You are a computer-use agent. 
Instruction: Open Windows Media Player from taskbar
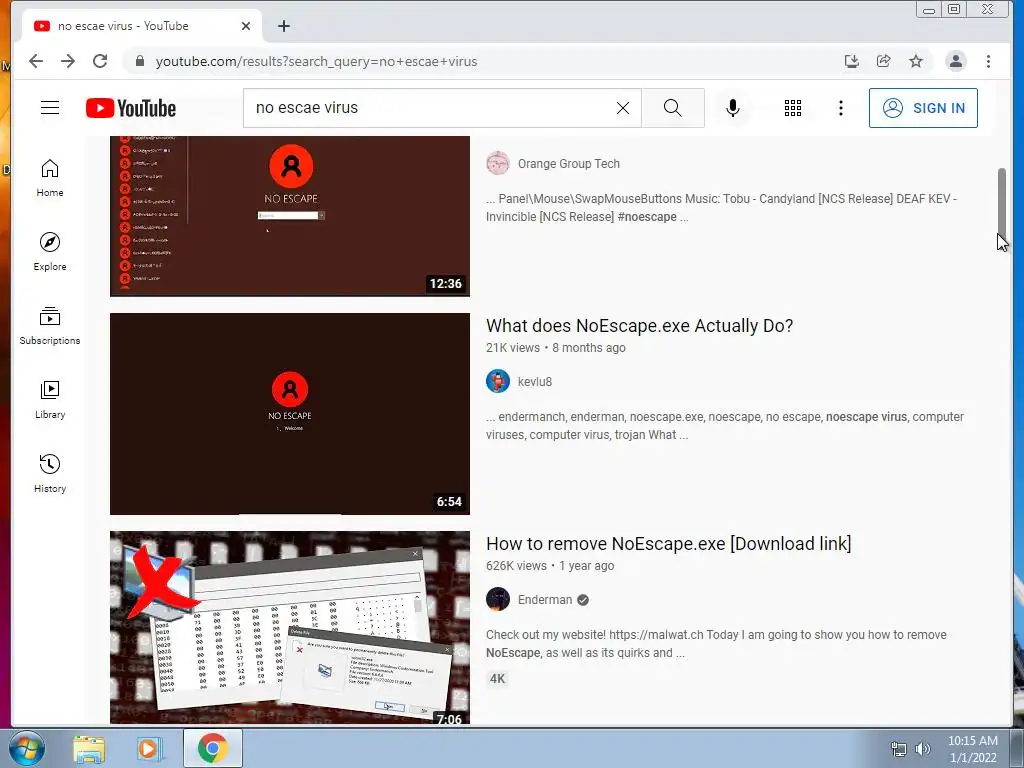coord(150,748)
